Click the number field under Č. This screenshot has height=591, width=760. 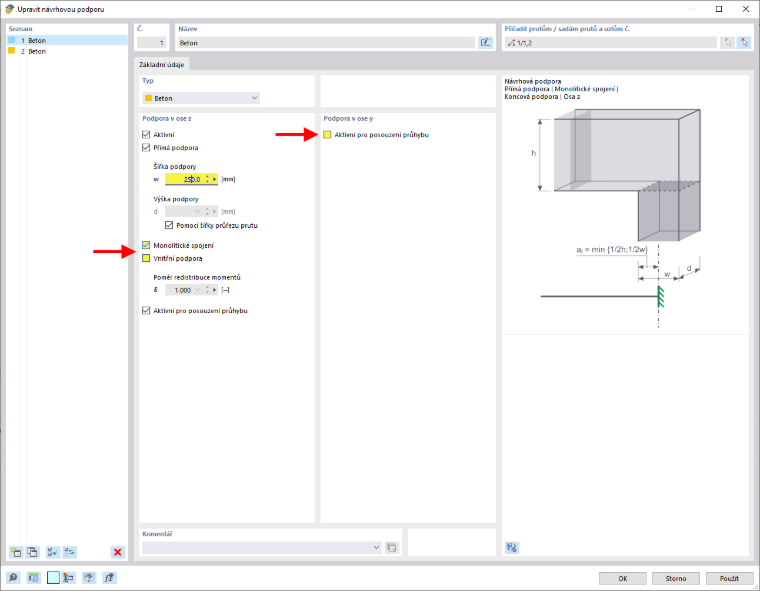(152, 43)
